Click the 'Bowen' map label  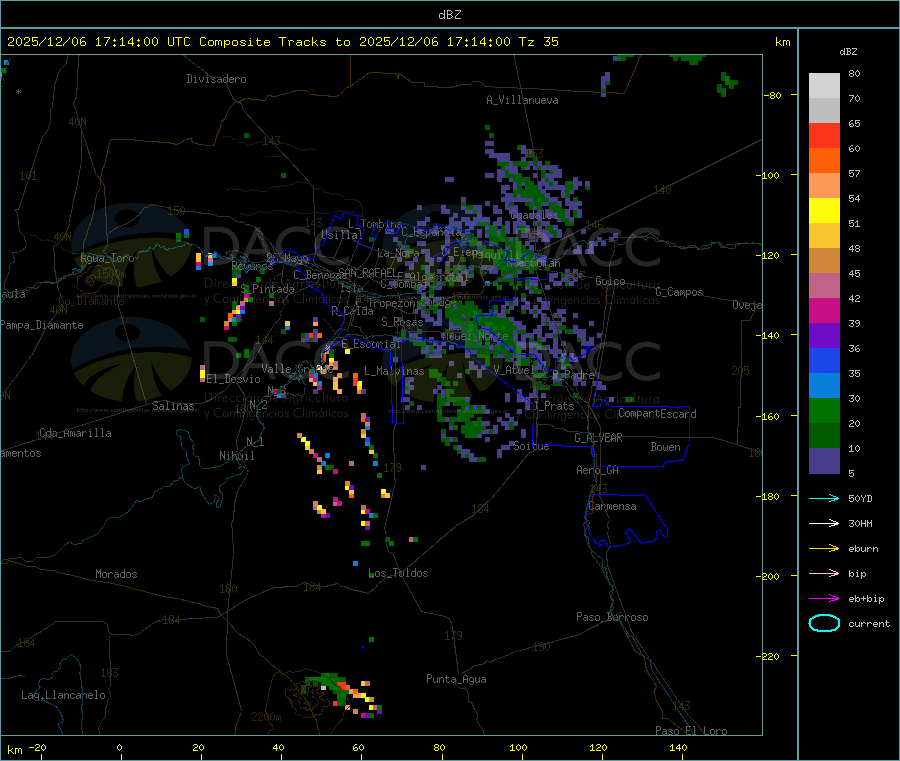click(665, 447)
